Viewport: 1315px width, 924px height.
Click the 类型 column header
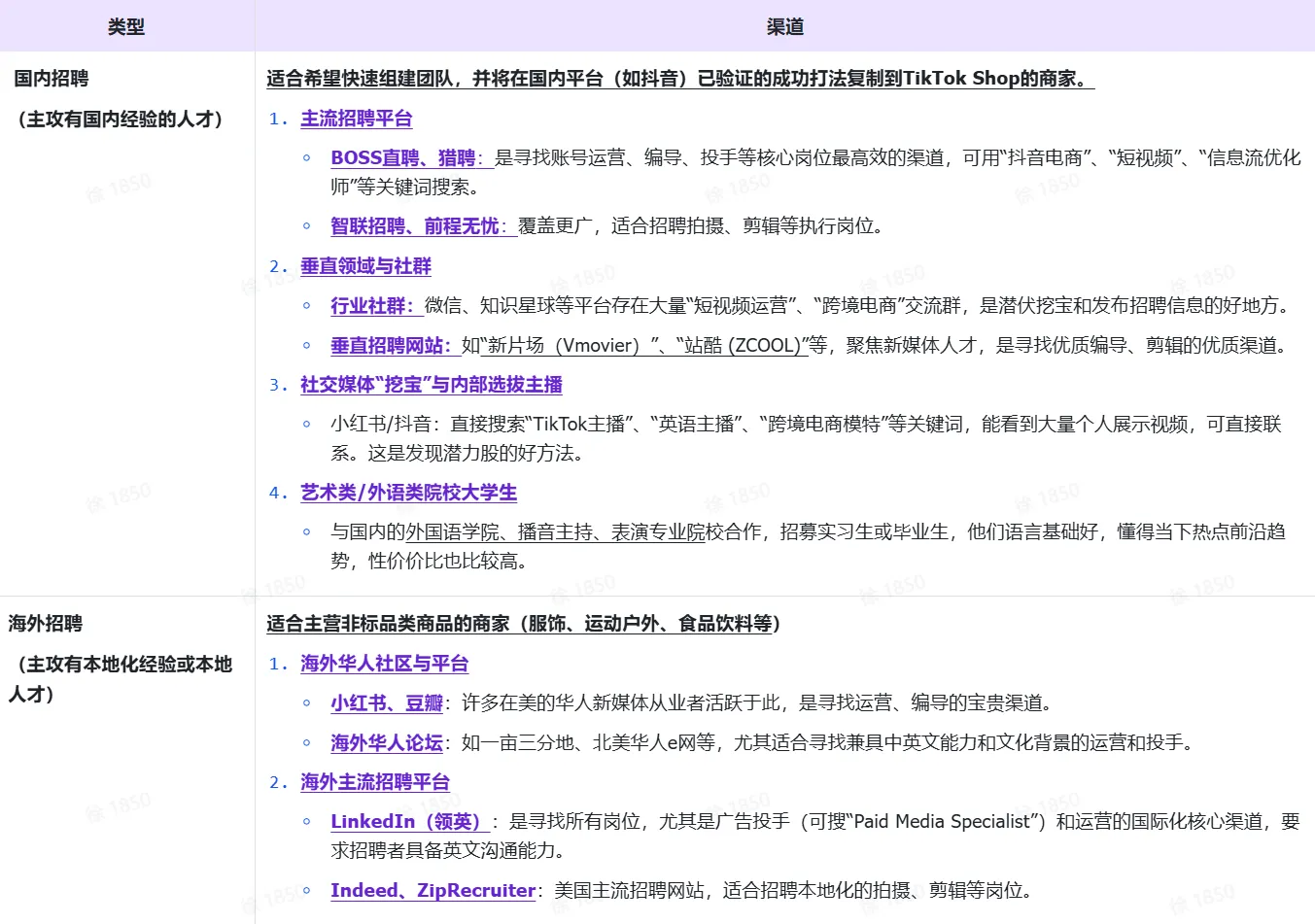(x=126, y=26)
